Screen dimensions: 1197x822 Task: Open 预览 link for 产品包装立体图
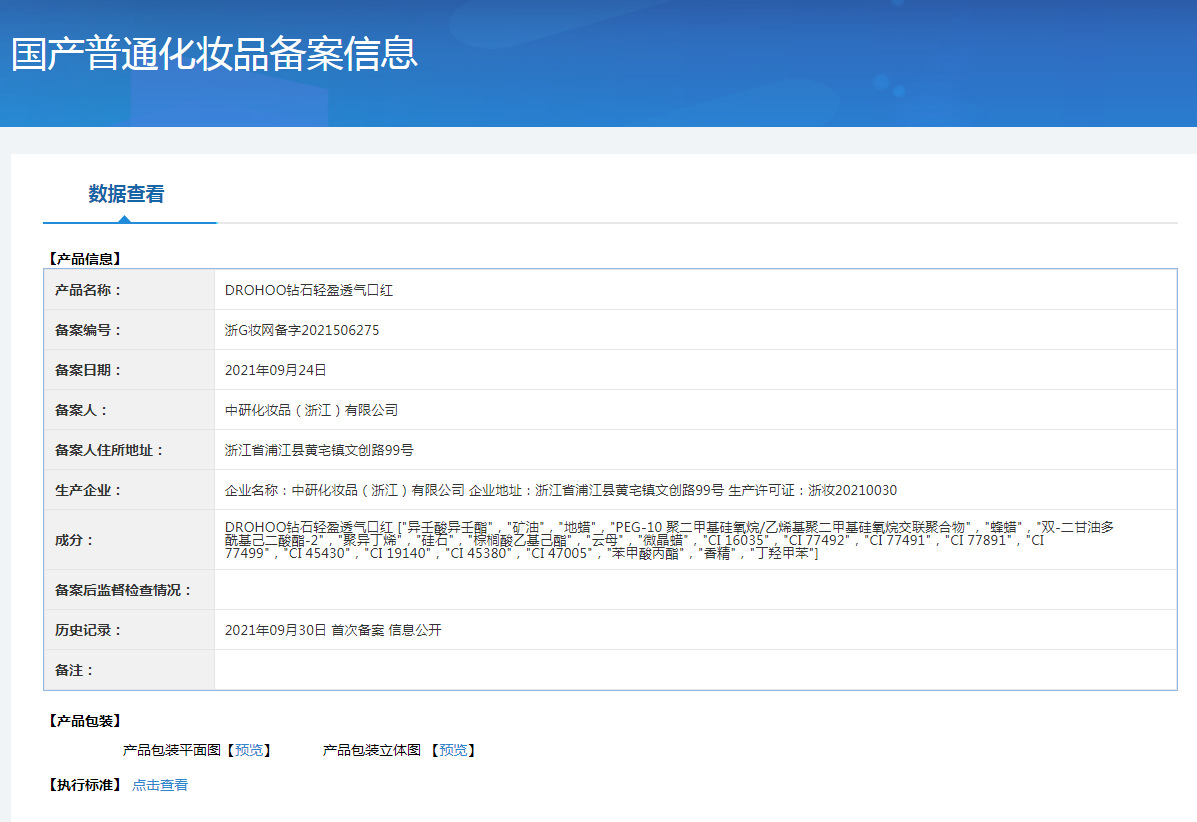(453, 750)
